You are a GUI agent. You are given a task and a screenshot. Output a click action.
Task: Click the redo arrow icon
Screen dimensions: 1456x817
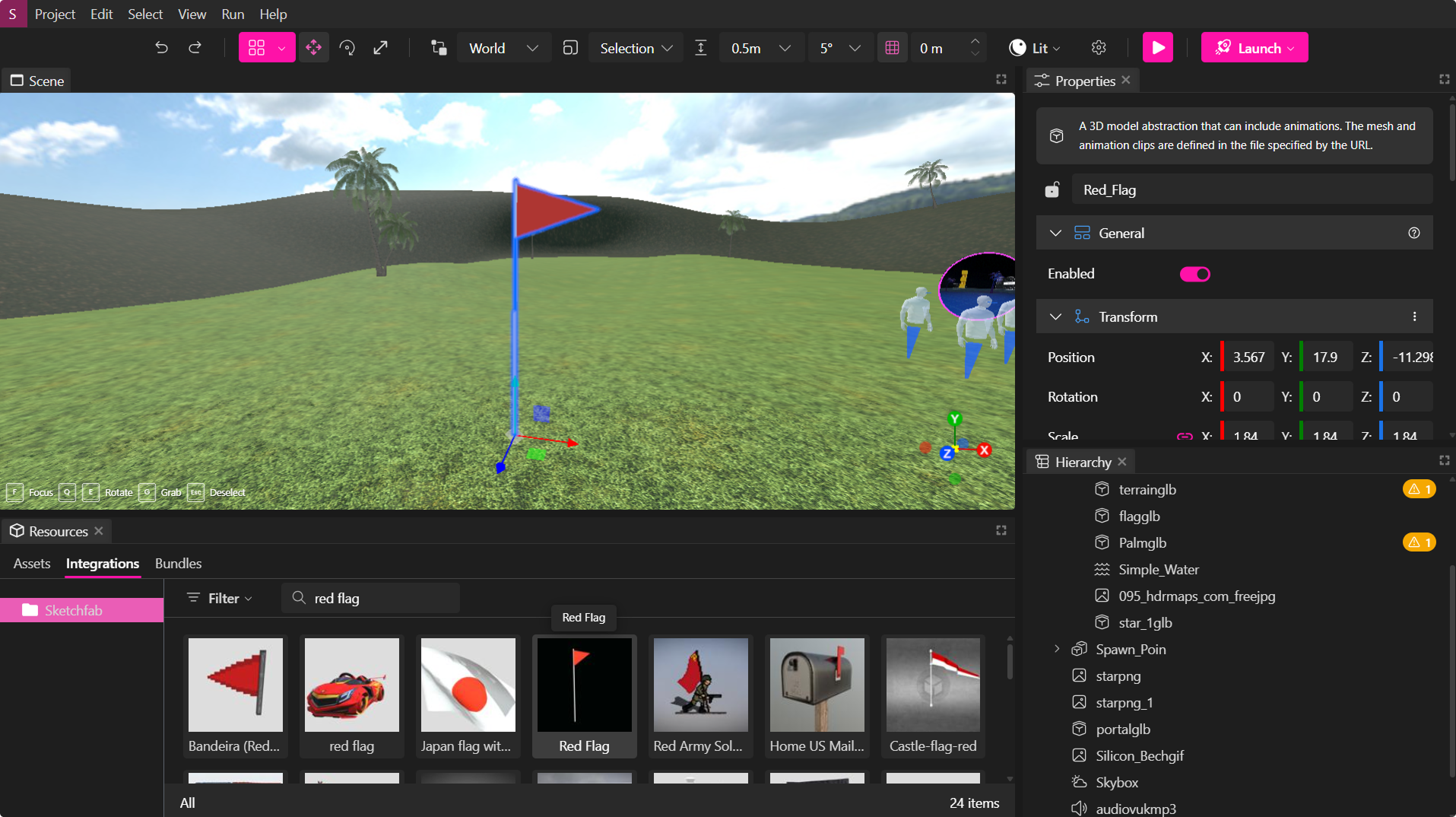(x=195, y=48)
